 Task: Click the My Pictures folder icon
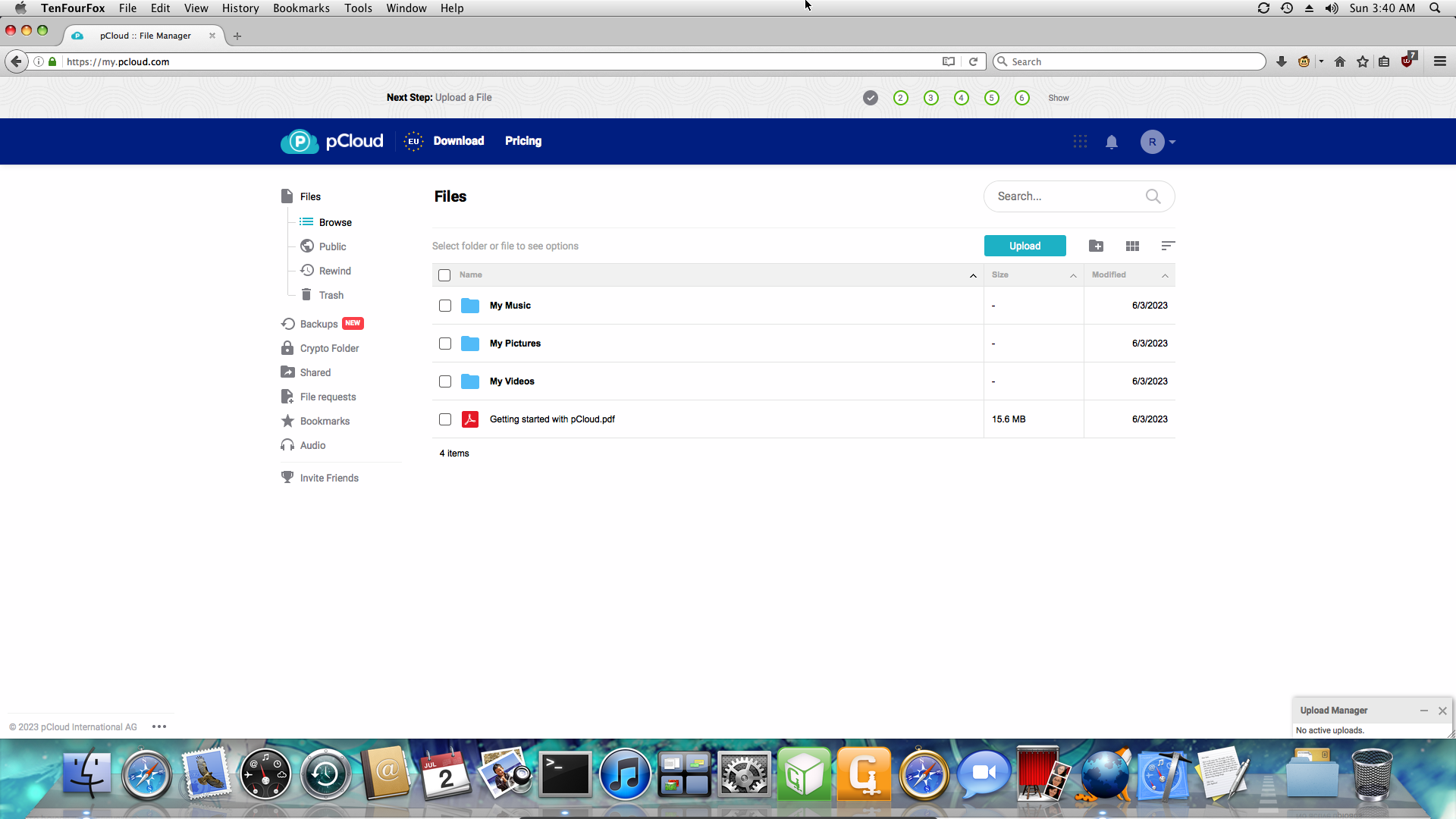pos(470,344)
